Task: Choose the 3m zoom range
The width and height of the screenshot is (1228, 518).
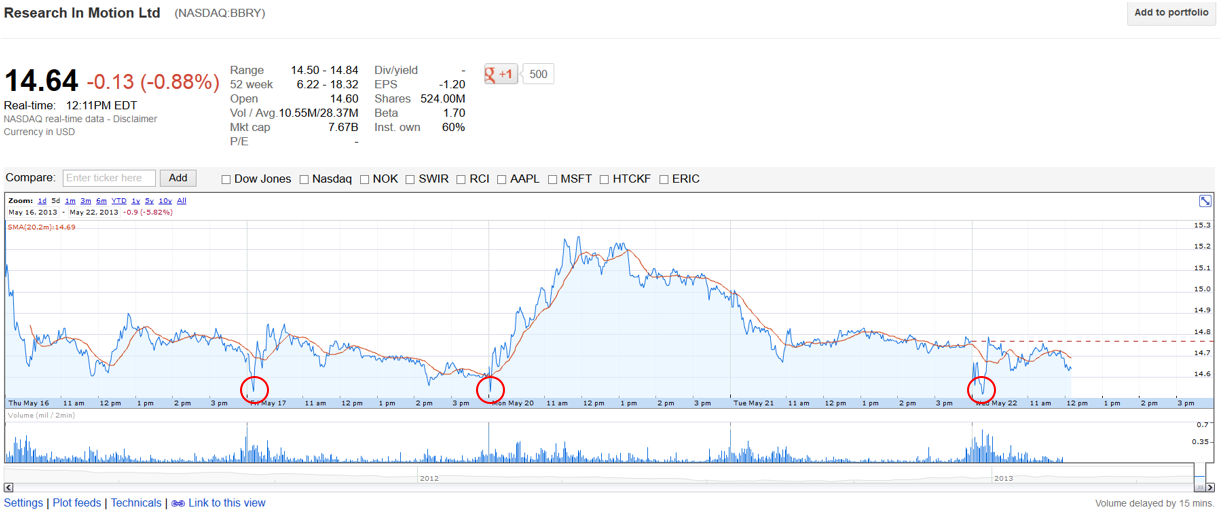Action: click(86, 201)
